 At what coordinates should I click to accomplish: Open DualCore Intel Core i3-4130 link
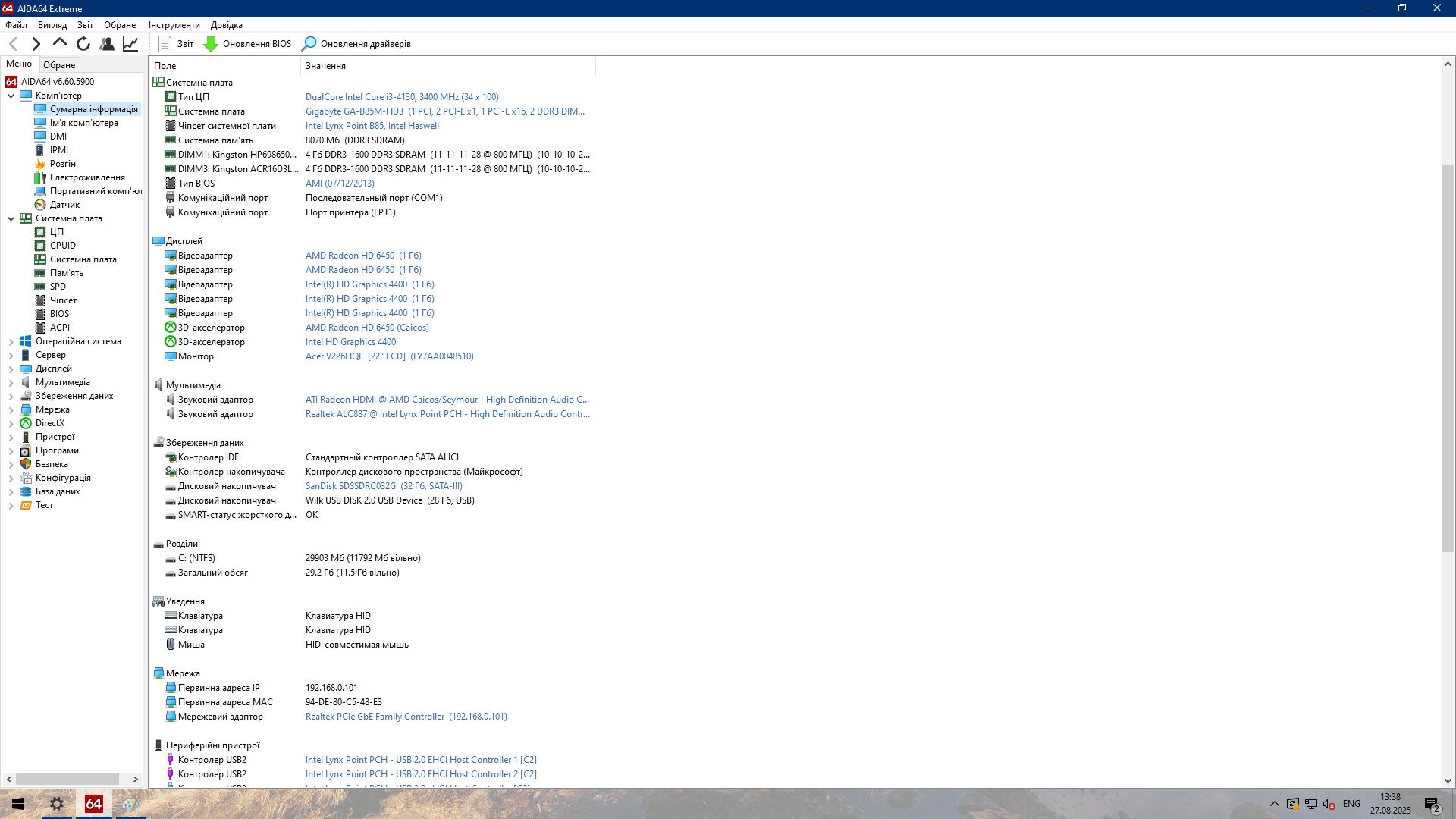[402, 97]
